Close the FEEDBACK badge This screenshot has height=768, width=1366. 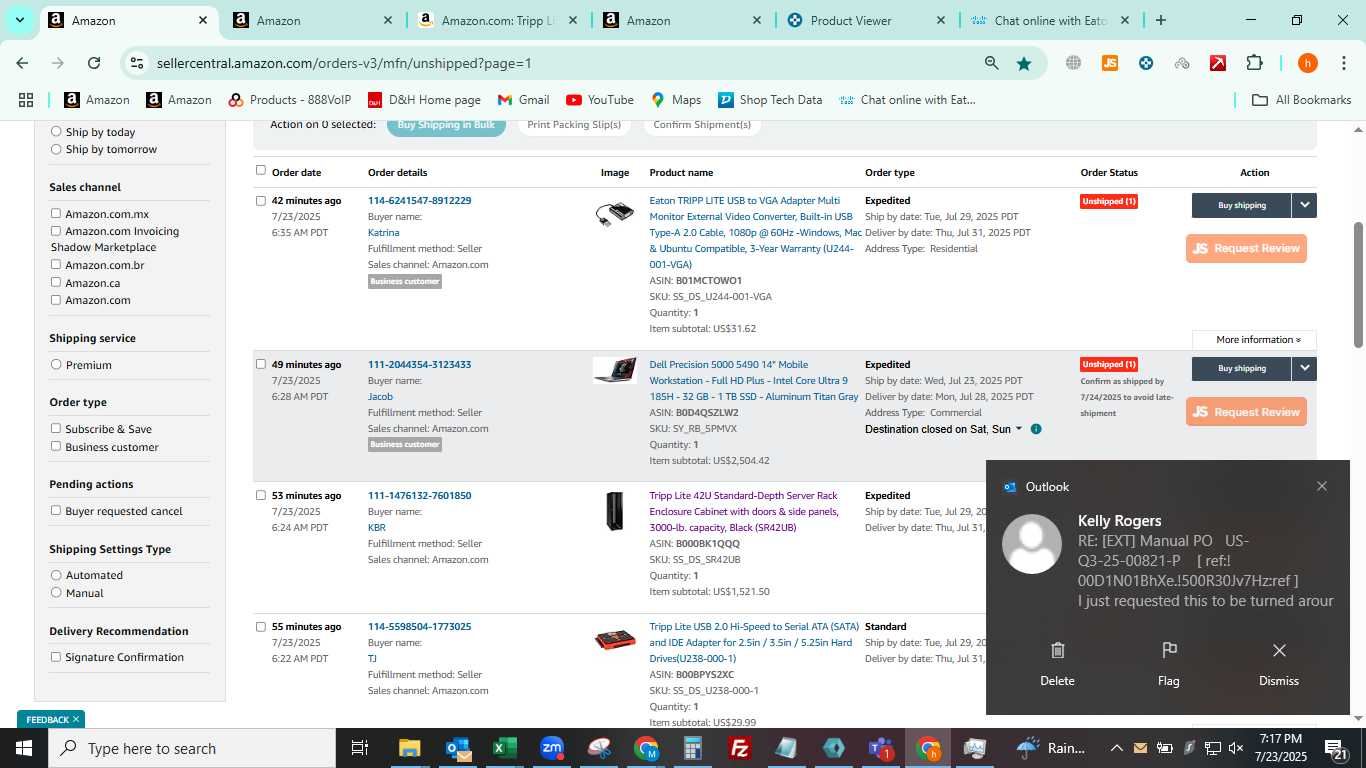click(x=76, y=719)
